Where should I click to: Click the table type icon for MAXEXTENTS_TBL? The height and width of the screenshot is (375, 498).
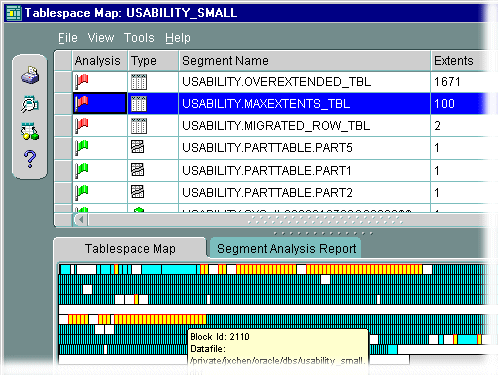139,104
